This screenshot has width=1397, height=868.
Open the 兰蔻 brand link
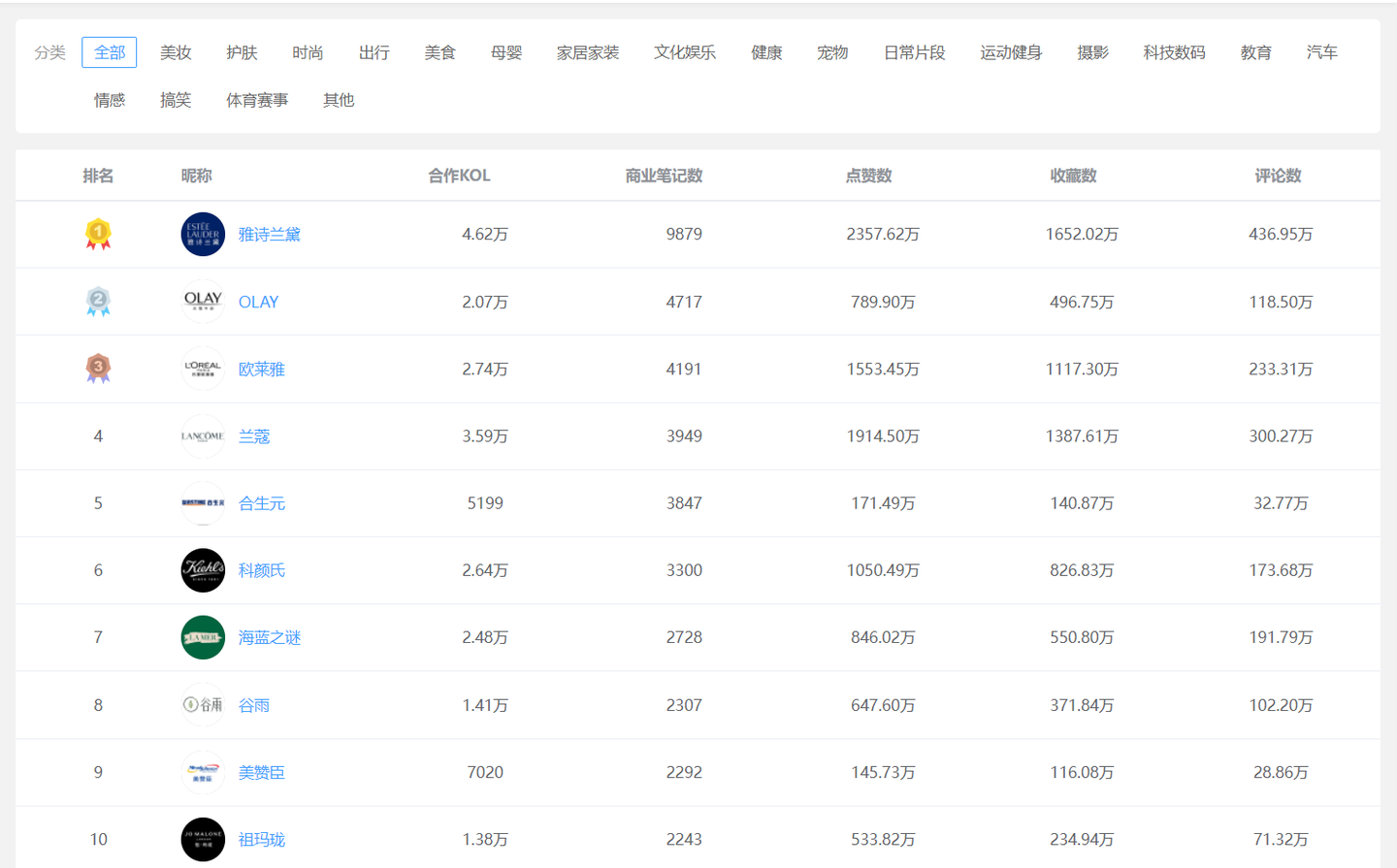(254, 436)
